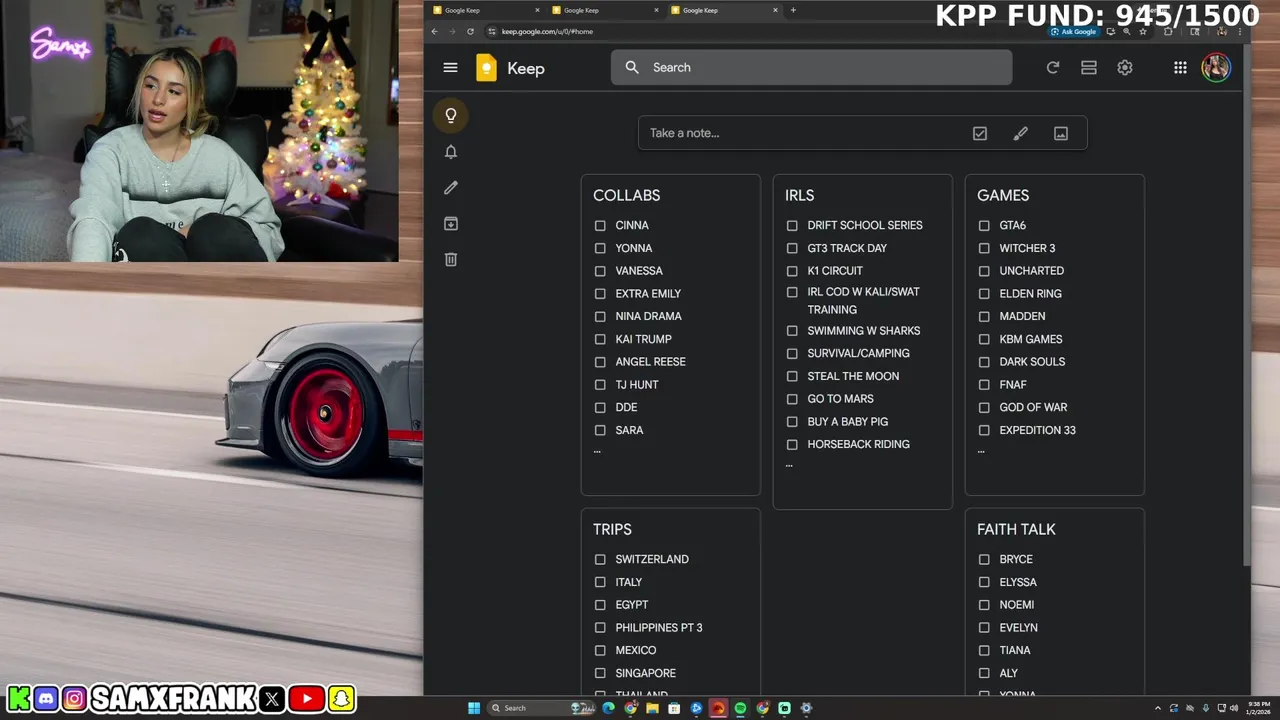Click the PHILIPPINES PT 3 item

tap(658, 628)
